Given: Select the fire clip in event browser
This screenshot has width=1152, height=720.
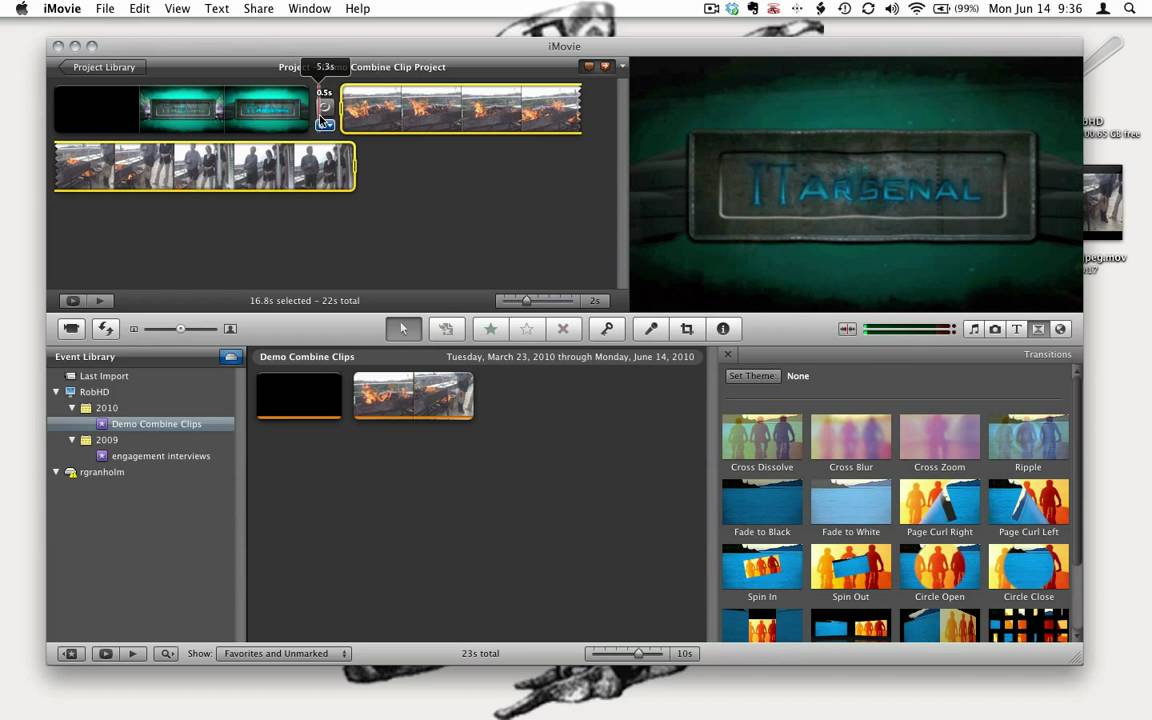Looking at the screenshot, I should (414, 395).
